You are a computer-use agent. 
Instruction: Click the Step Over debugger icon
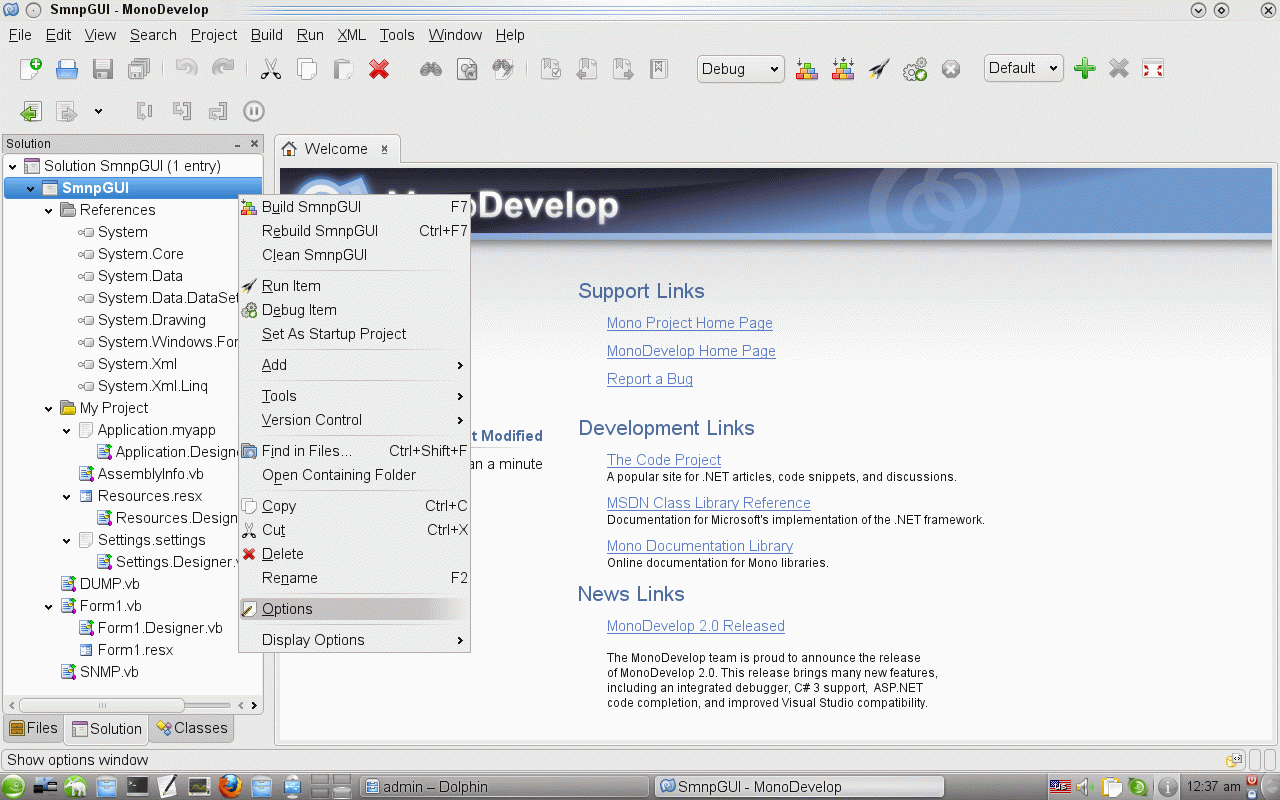point(145,111)
